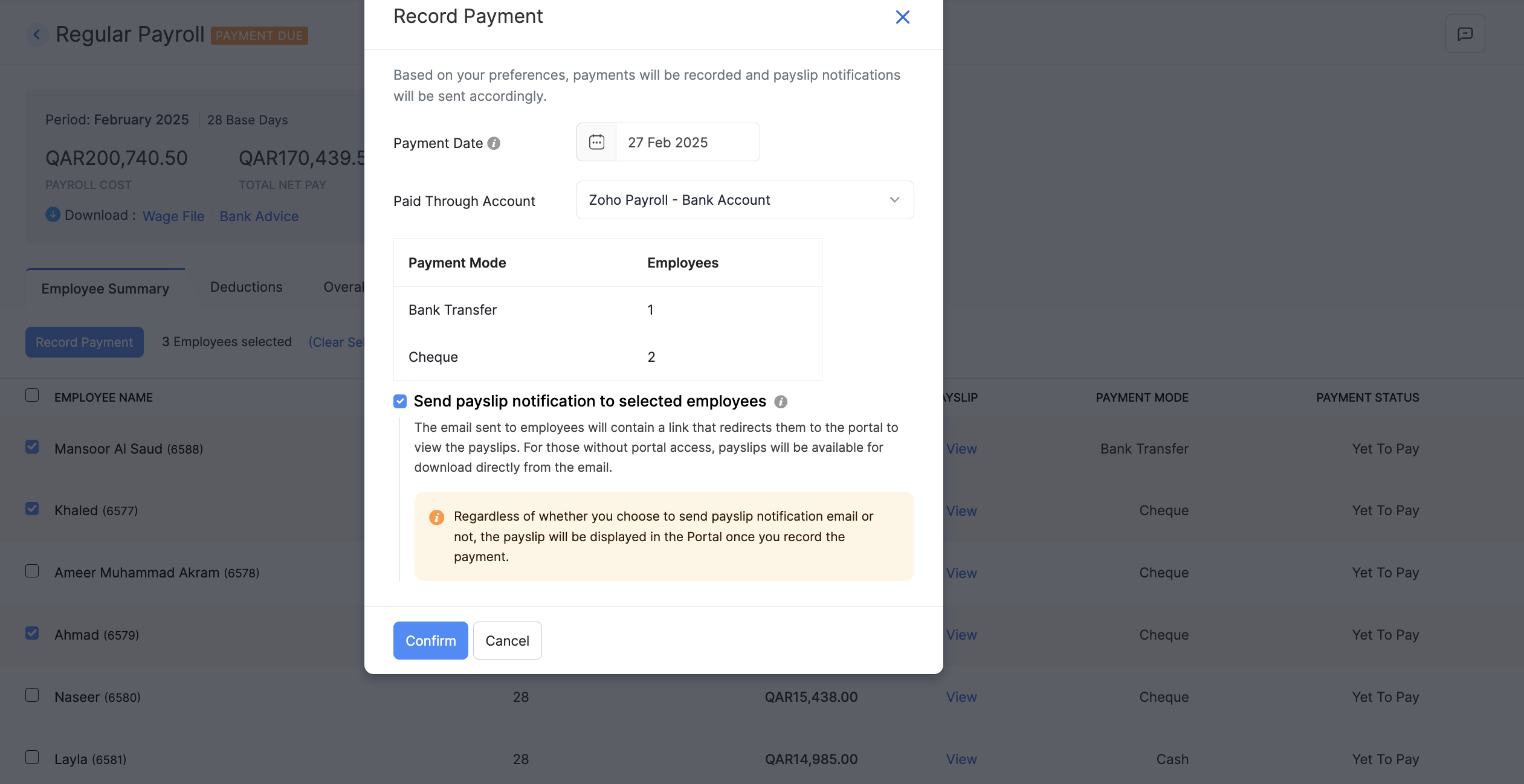Screen dimensions: 1524x784
Task: Download the Wage File
Action: tap(173, 216)
